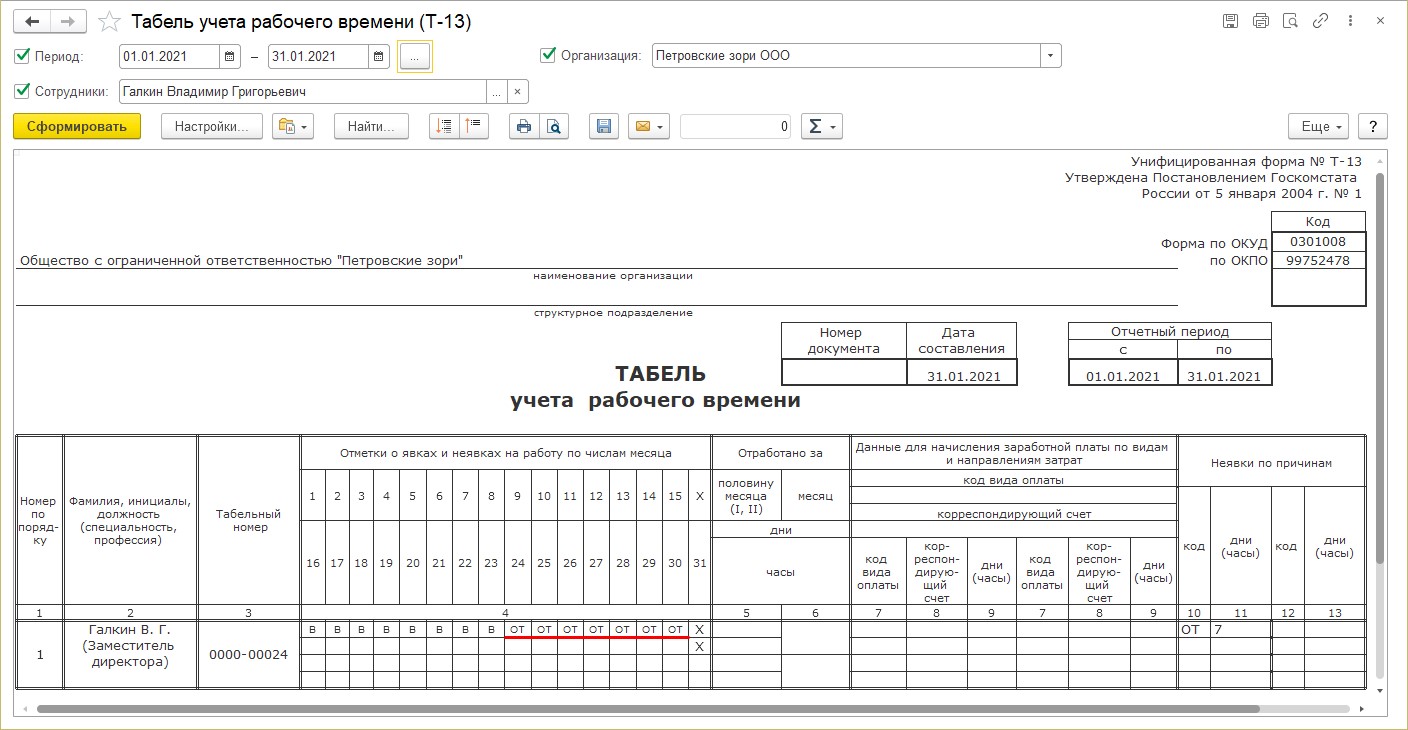
Task: Expand all groups icon
Action: (x=444, y=126)
